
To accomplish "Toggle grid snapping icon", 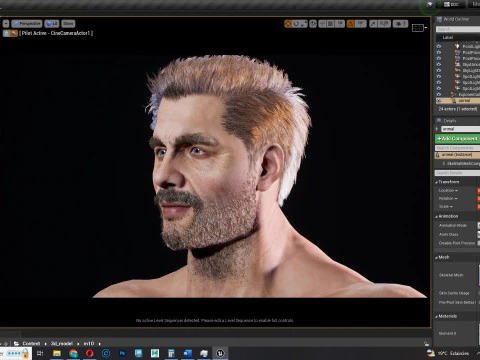I will pyautogui.click(x=331, y=24).
